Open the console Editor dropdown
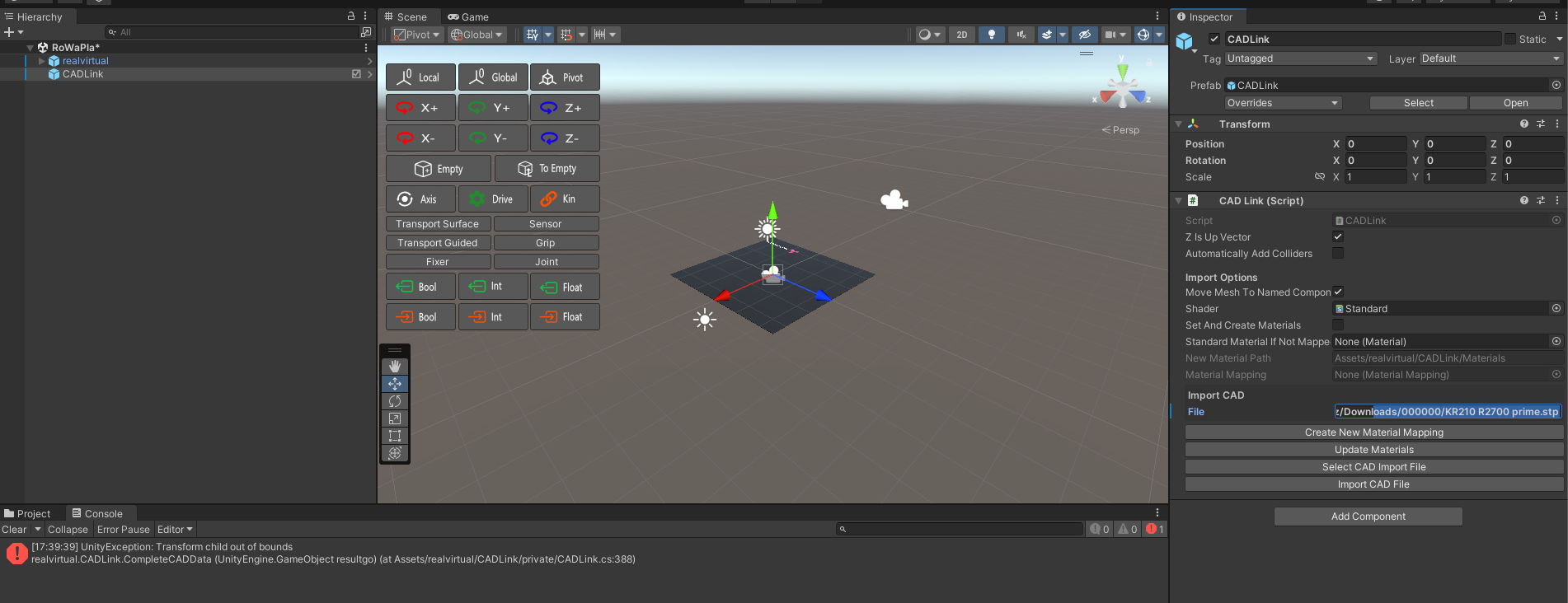Viewport: 1568px width, 603px height. coord(175,530)
